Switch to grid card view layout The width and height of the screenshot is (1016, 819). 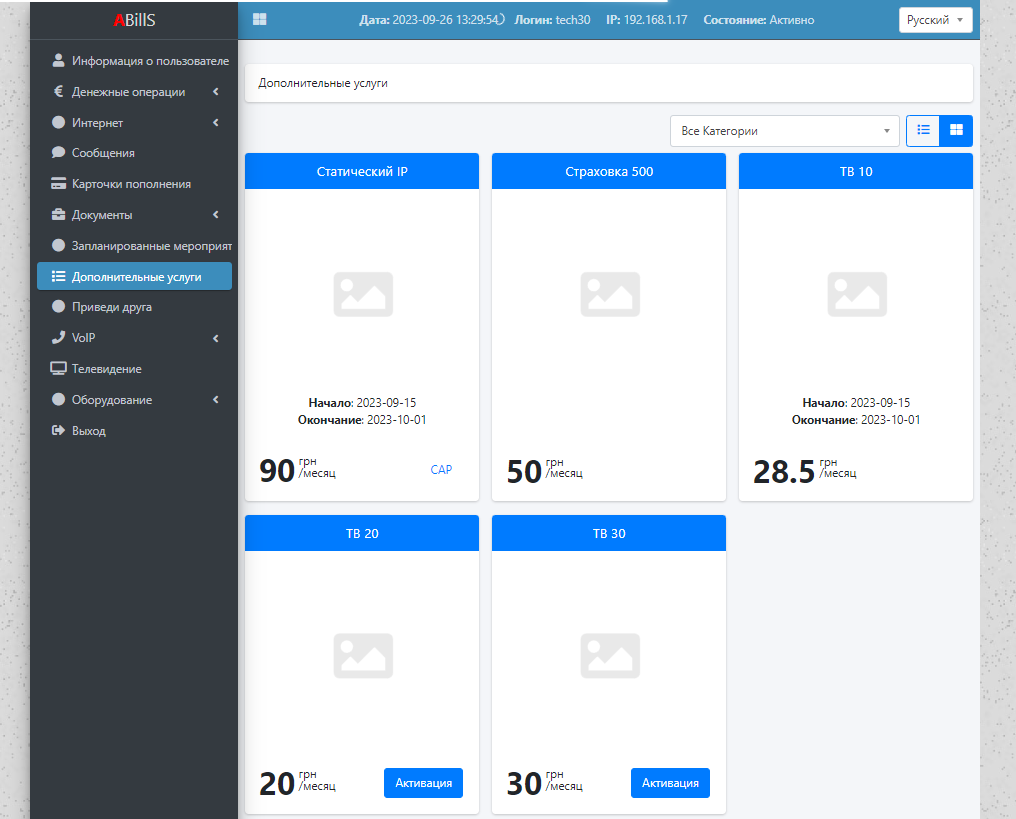pyautogui.click(x=956, y=130)
